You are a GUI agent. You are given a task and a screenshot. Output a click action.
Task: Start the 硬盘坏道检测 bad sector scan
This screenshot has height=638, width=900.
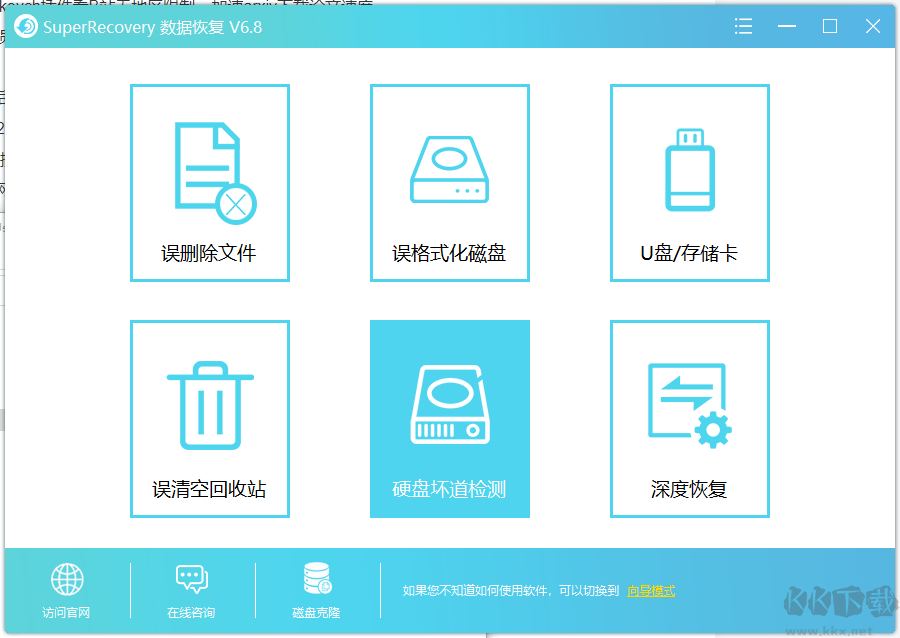(x=449, y=405)
